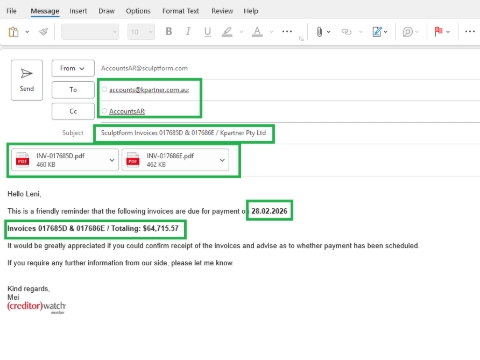The image size is (480, 360).
Task: Click the CreditorWatch signature logo
Action: (37, 307)
